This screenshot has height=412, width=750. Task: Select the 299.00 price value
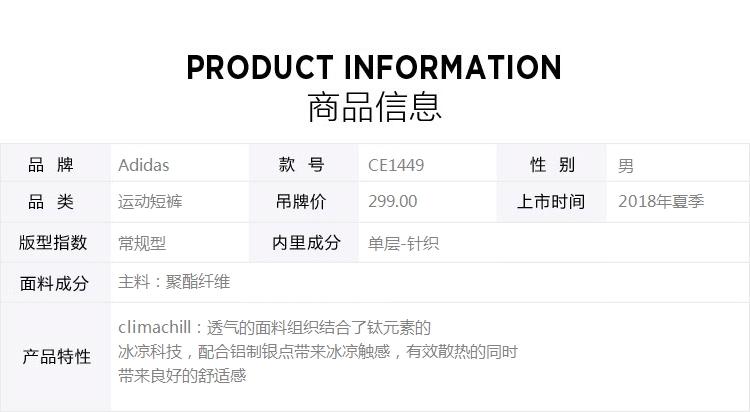392,201
